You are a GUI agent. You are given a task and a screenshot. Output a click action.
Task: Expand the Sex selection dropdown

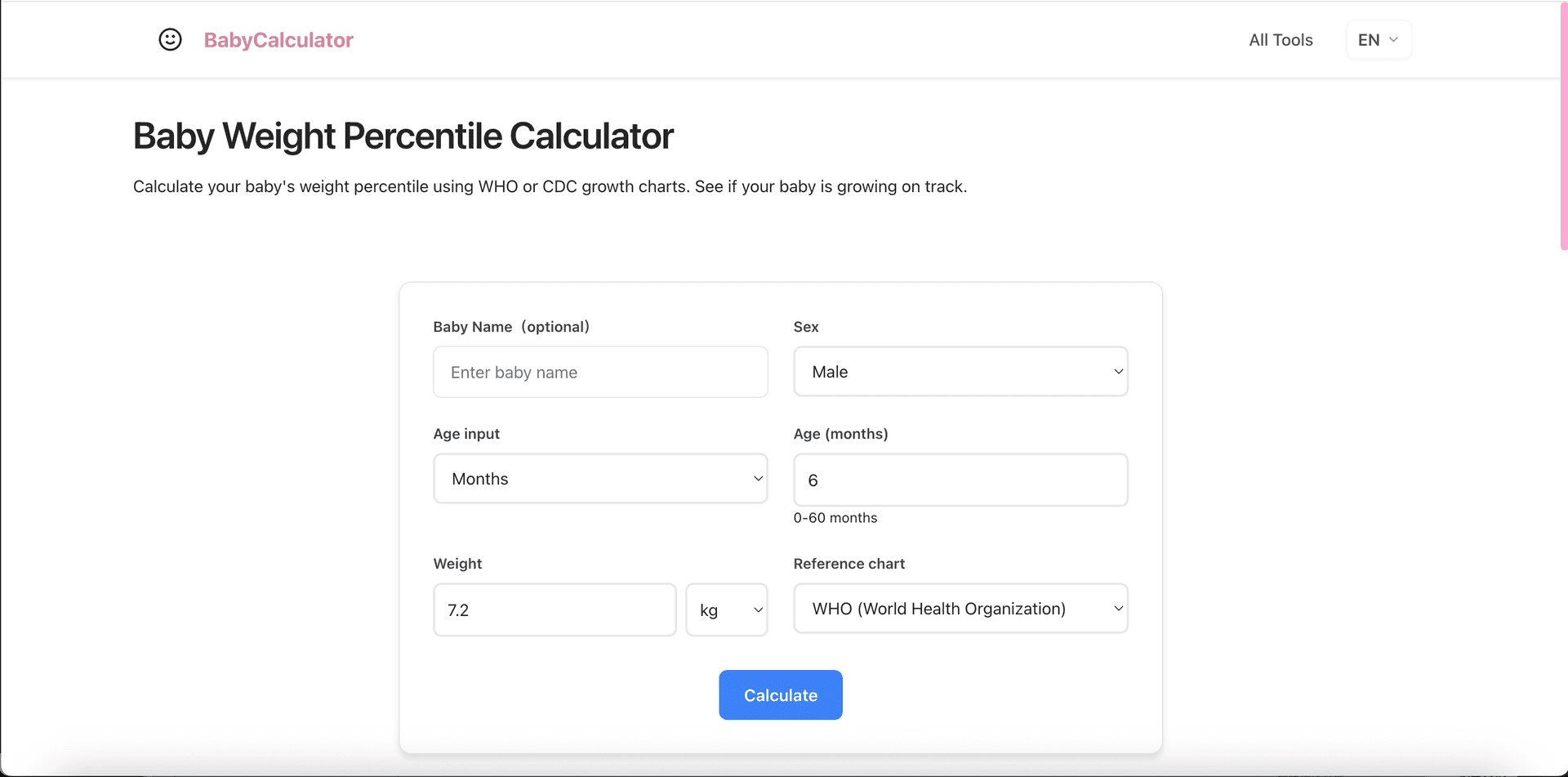tap(960, 371)
